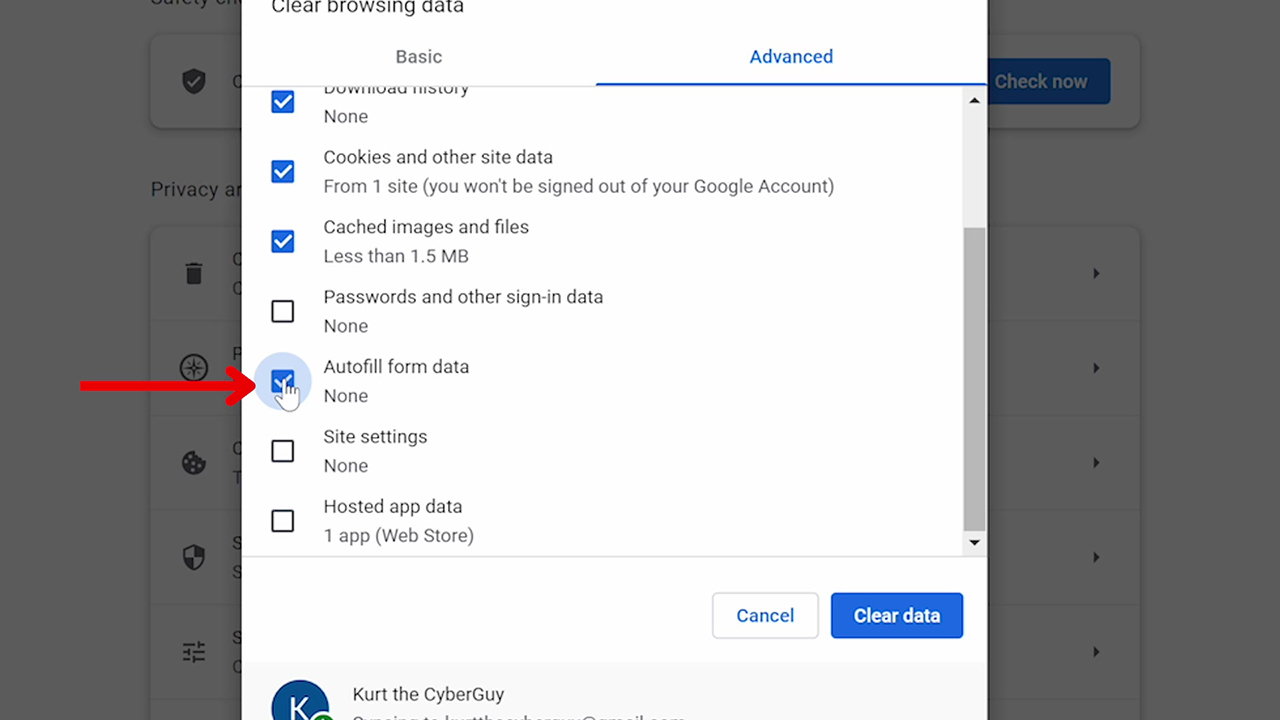Expand the Privacy settings row chevron
The height and width of the screenshot is (720, 1280).
coord(1095,367)
